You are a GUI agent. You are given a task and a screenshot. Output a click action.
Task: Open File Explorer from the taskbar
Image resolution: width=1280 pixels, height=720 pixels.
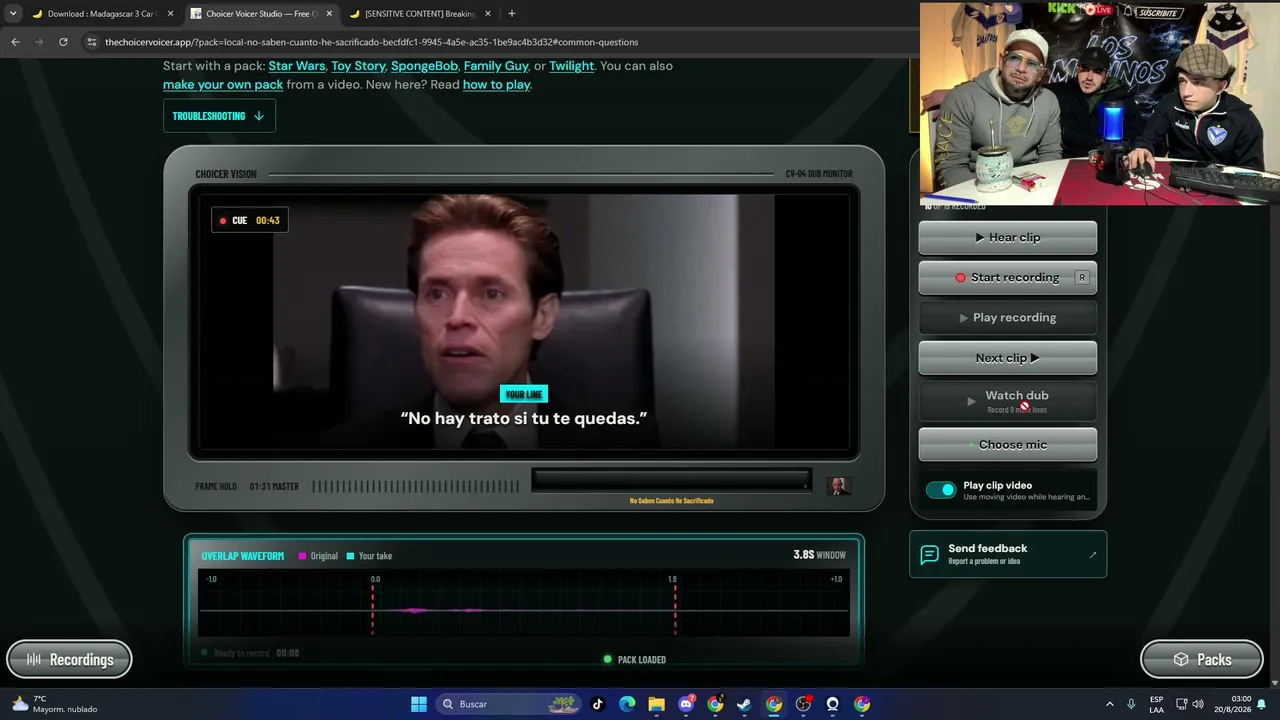[656, 704]
